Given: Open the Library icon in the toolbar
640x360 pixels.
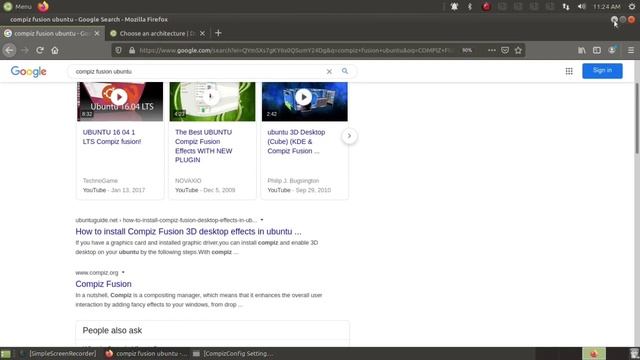Looking at the screenshot, I should point(582,50).
